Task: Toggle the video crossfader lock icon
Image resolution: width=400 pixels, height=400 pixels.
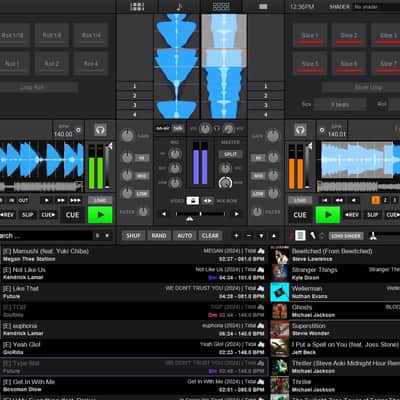Action: tap(193, 201)
